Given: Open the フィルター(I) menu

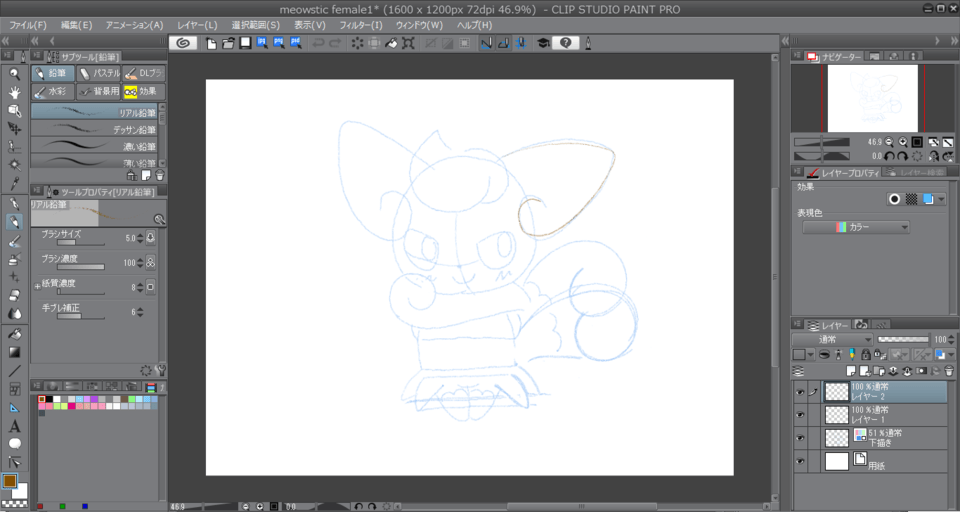Looking at the screenshot, I should pyautogui.click(x=361, y=25).
